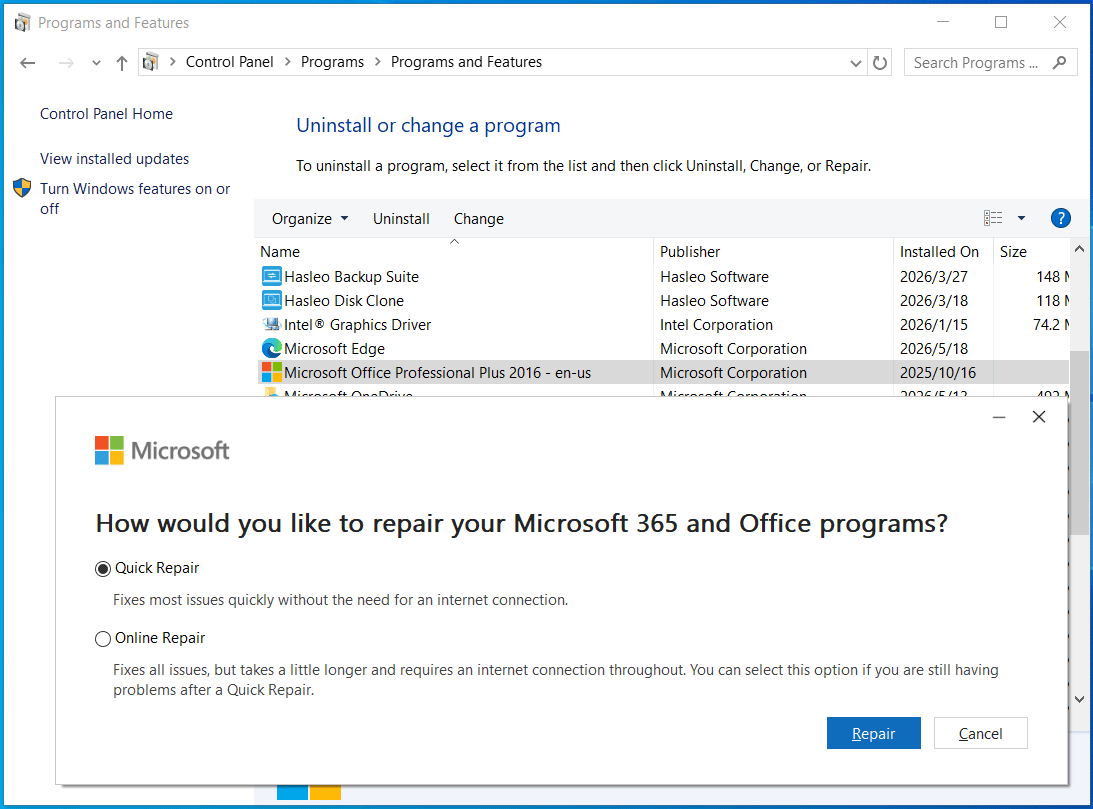
Task: Select Hasleo Disk Clone icon
Action: pos(271,300)
